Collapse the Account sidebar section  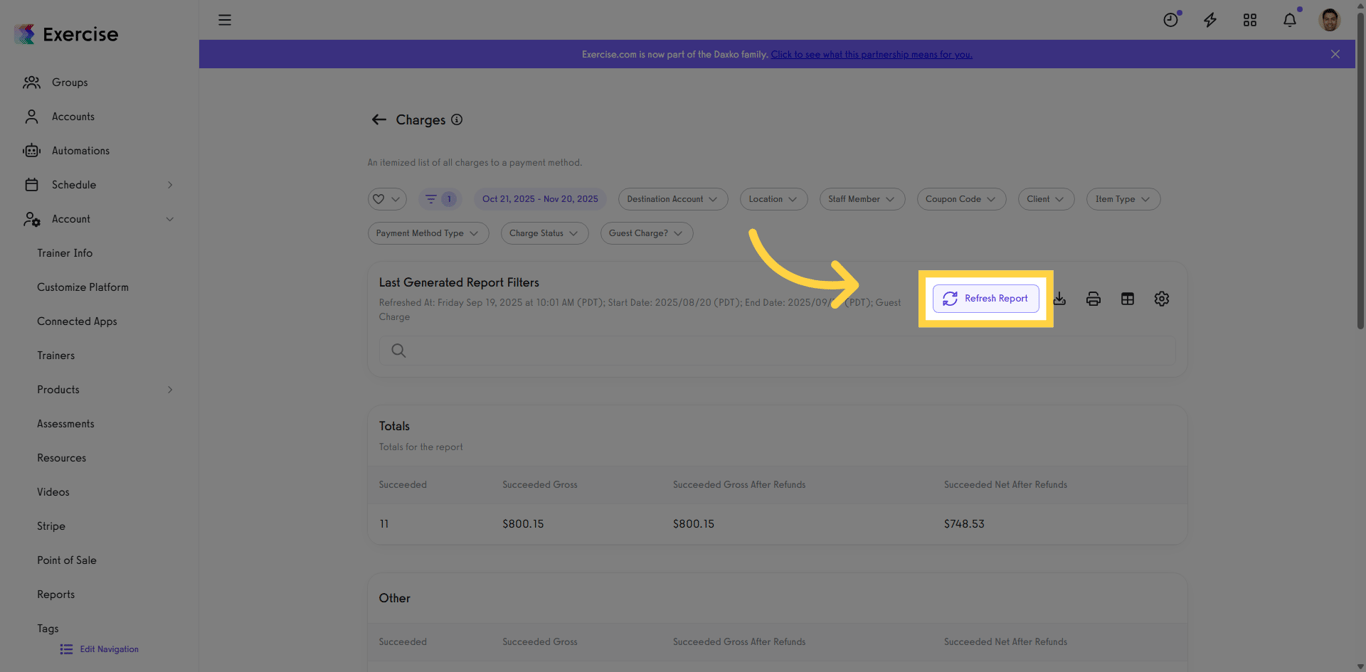click(99, 219)
